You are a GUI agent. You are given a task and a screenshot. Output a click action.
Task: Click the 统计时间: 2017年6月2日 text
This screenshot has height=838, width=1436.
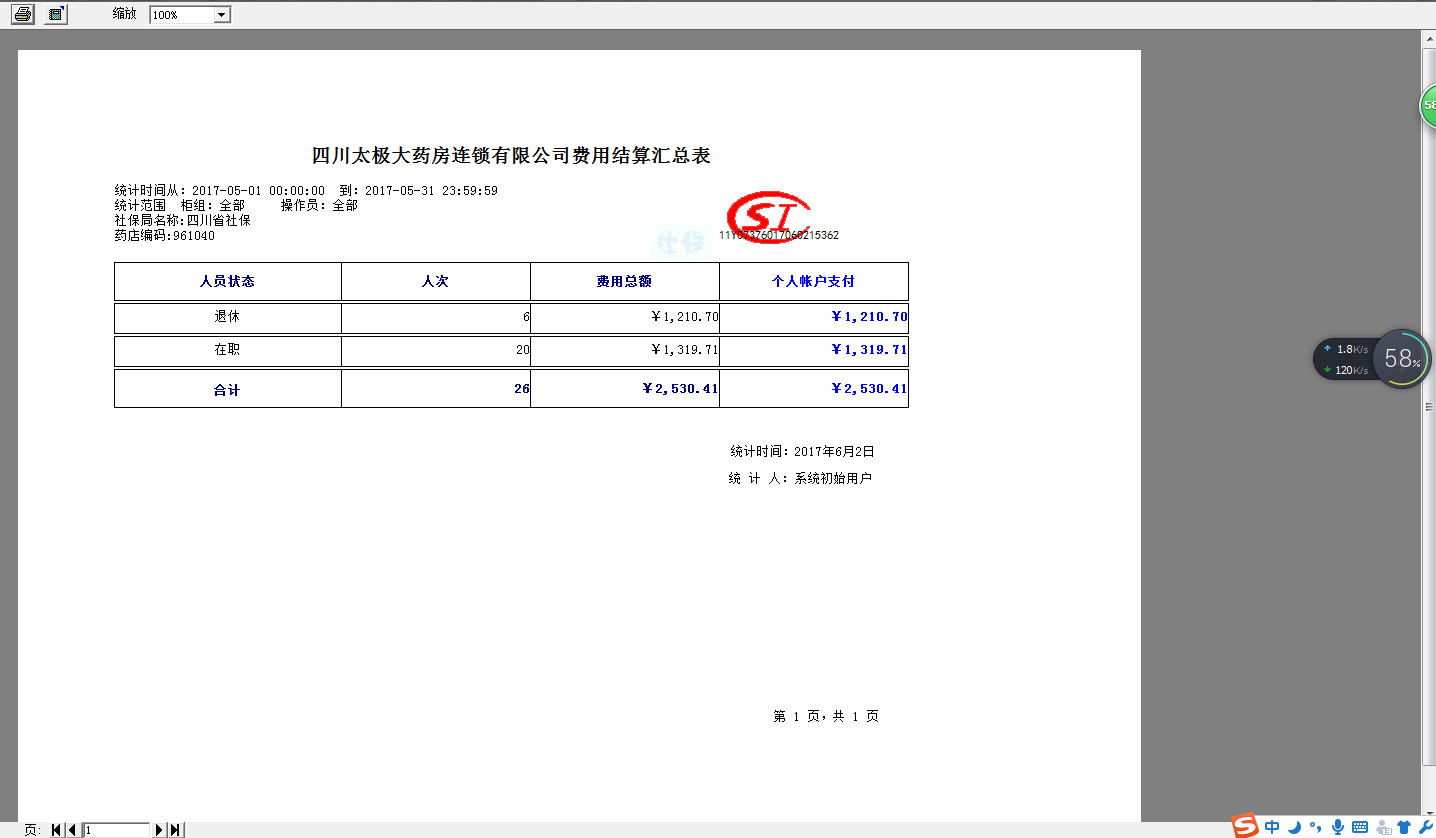[x=802, y=452]
